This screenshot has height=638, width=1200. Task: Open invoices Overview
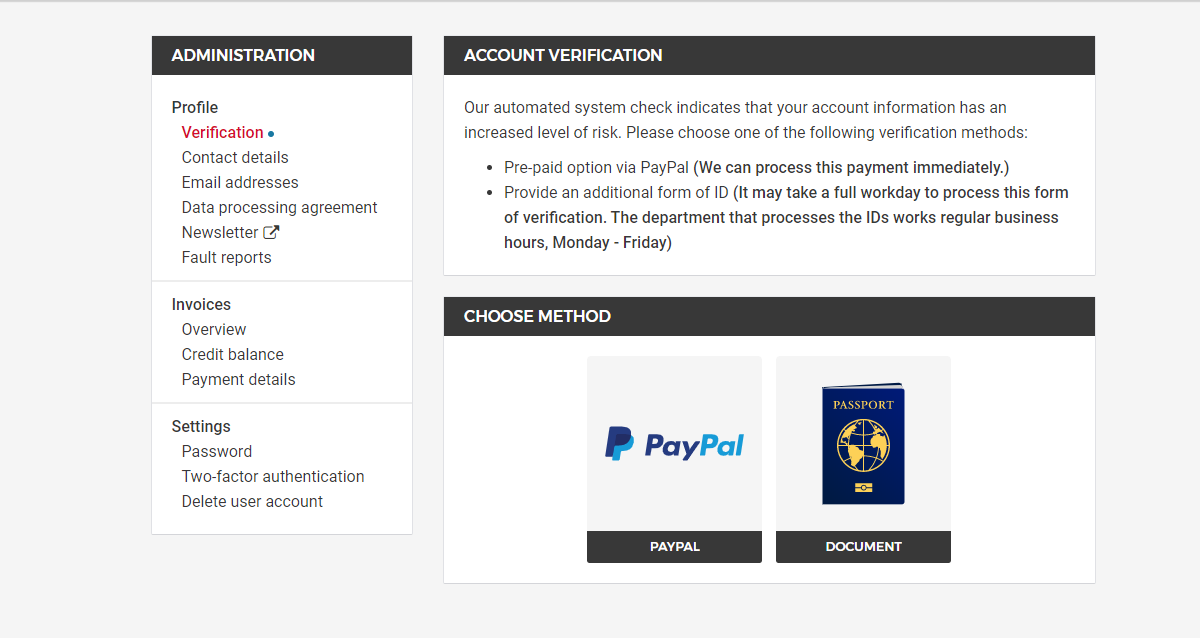(x=214, y=329)
